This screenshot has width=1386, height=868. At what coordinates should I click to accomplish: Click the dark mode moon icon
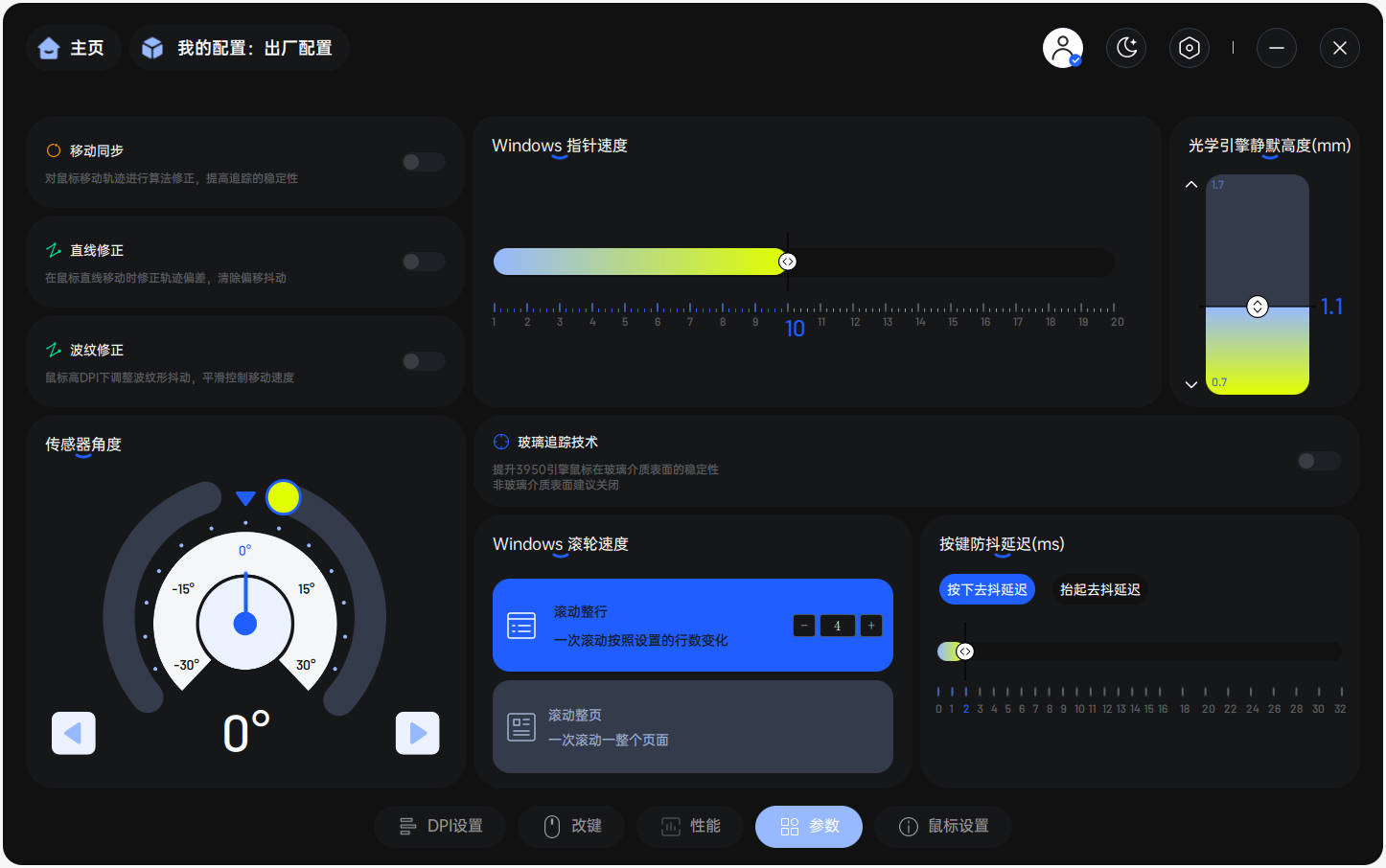pyautogui.click(x=1126, y=47)
